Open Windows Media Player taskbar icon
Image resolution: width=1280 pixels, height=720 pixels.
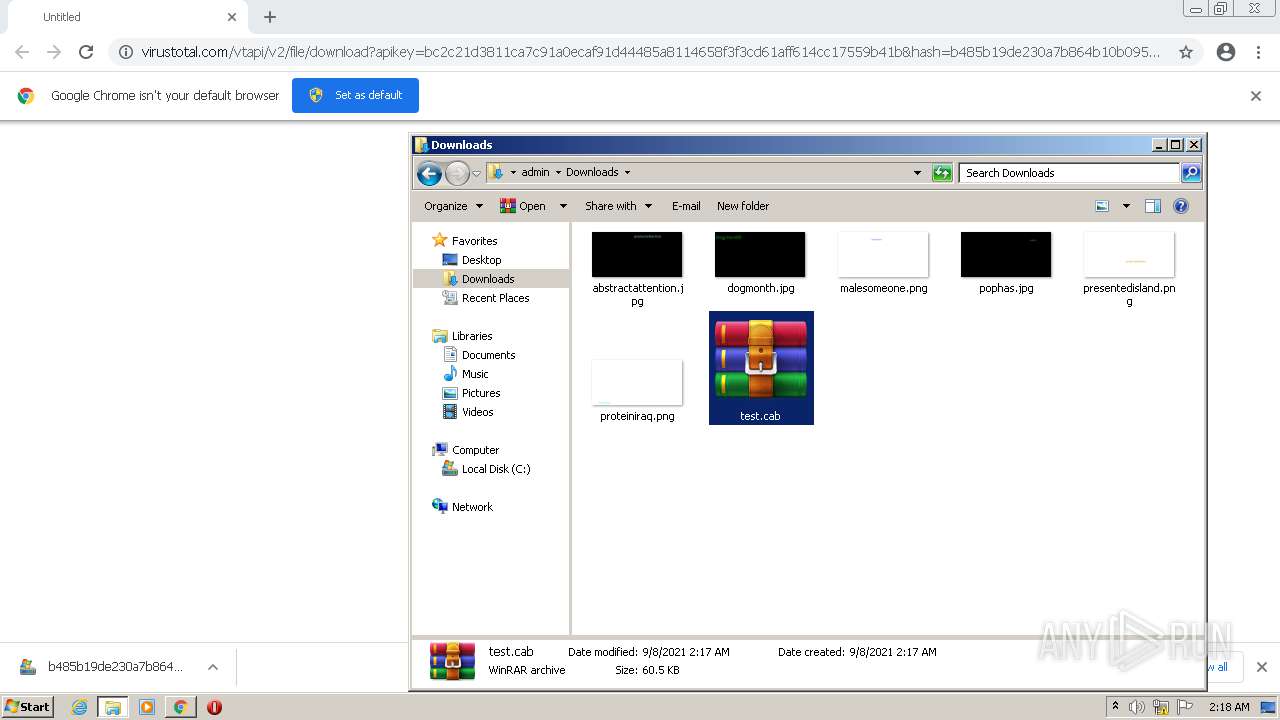(147, 707)
